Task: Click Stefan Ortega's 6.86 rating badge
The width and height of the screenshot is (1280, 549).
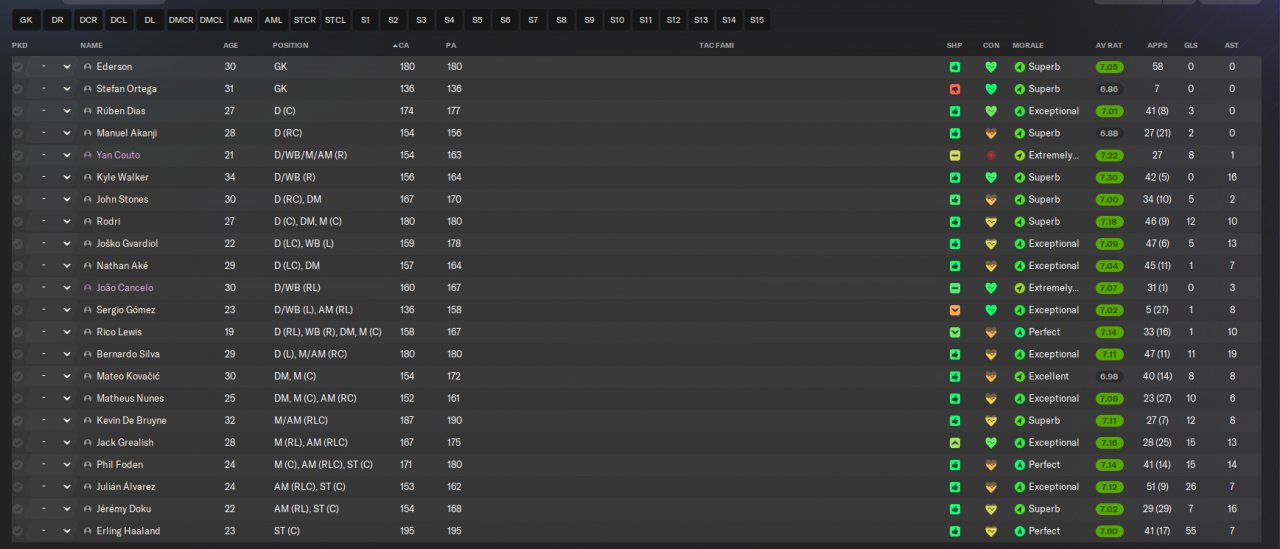Action: click(1109, 89)
